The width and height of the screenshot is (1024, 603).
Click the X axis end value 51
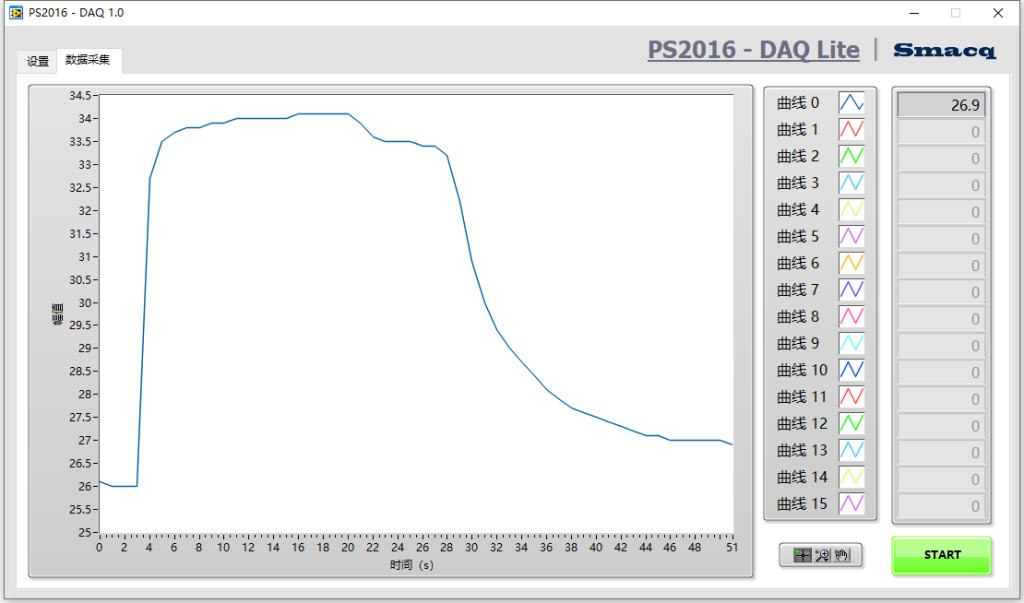point(732,547)
